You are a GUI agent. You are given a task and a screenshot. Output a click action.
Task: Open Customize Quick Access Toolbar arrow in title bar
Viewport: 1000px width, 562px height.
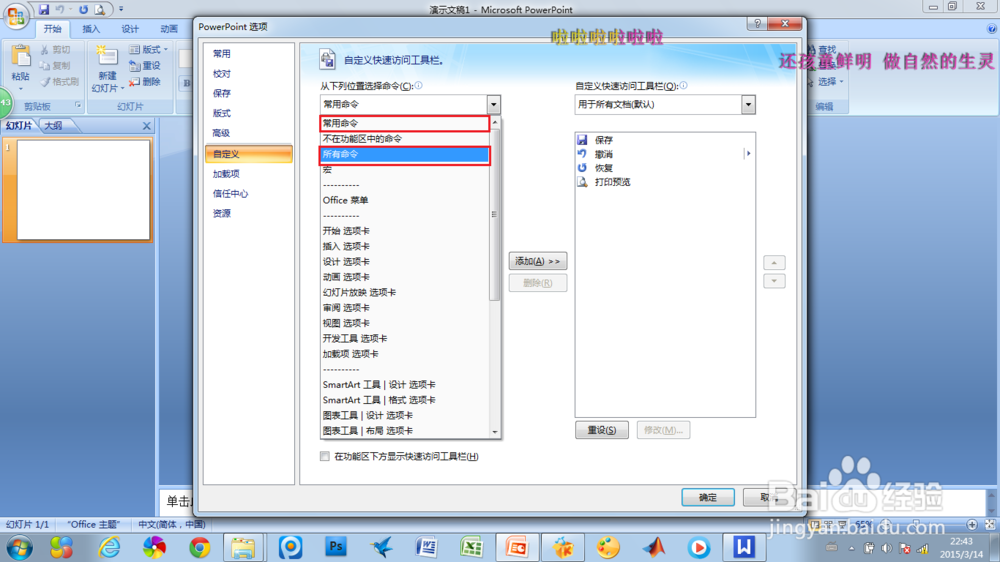coord(121,10)
